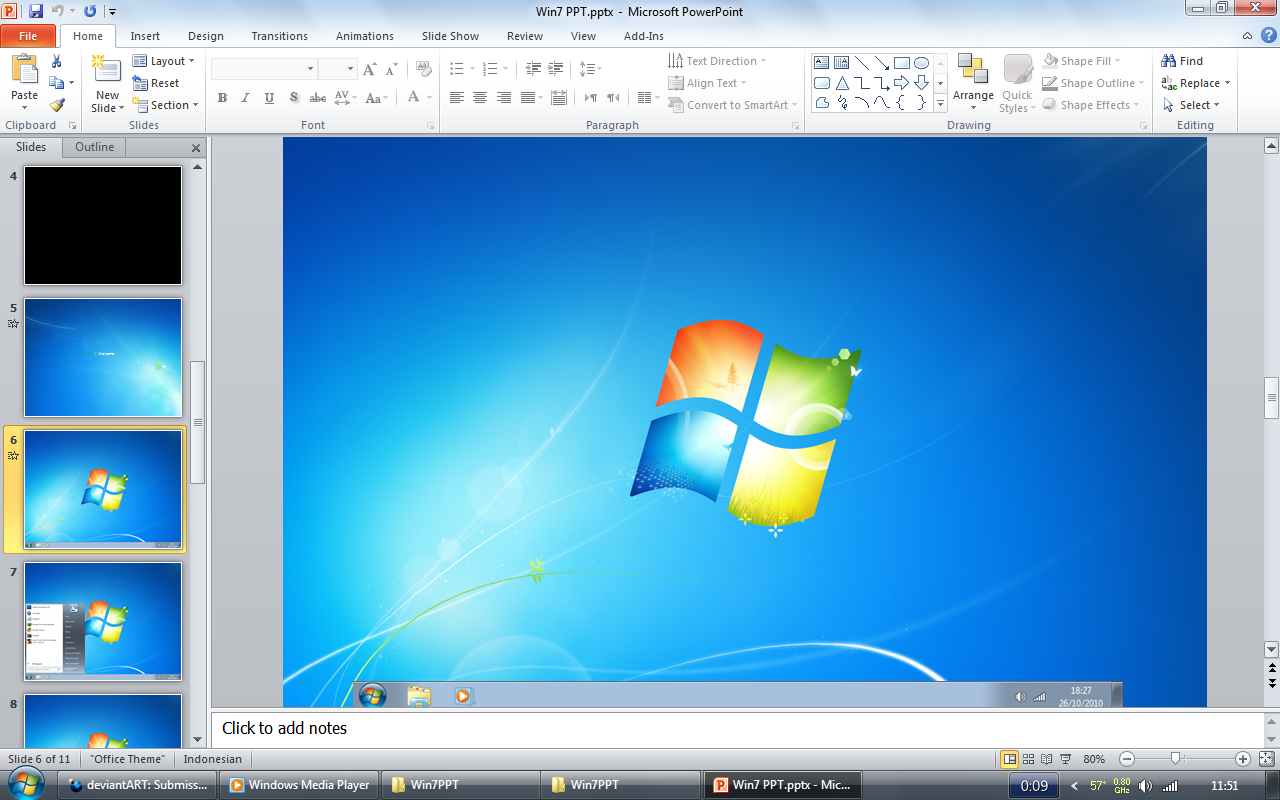Fit slide to current window icon
1280x800 pixels.
coord(1266,759)
